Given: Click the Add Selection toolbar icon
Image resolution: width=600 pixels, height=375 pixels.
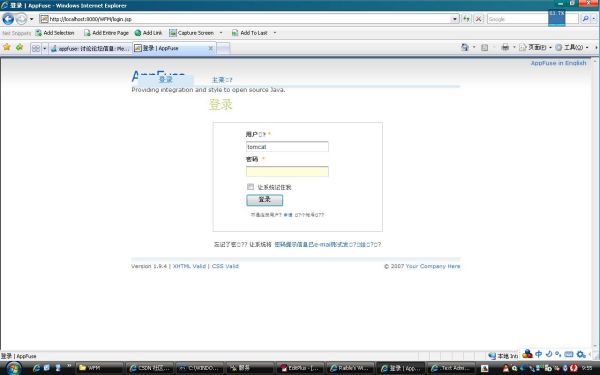Looking at the screenshot, I should pos(39,33).
